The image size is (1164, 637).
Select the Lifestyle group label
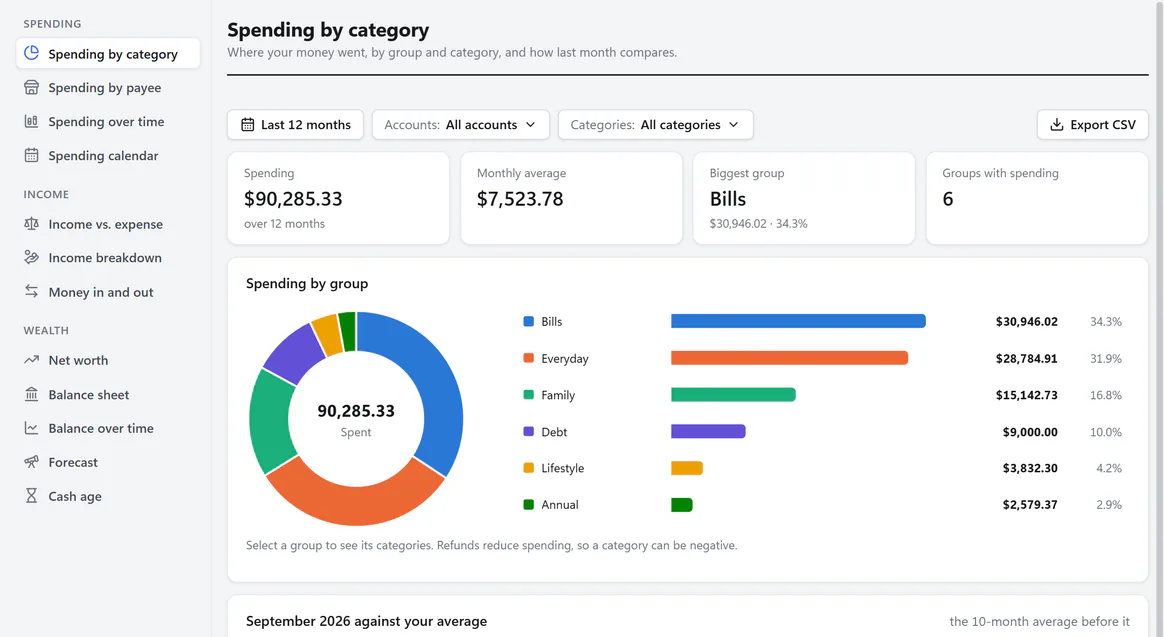click(x=563, y=468)
